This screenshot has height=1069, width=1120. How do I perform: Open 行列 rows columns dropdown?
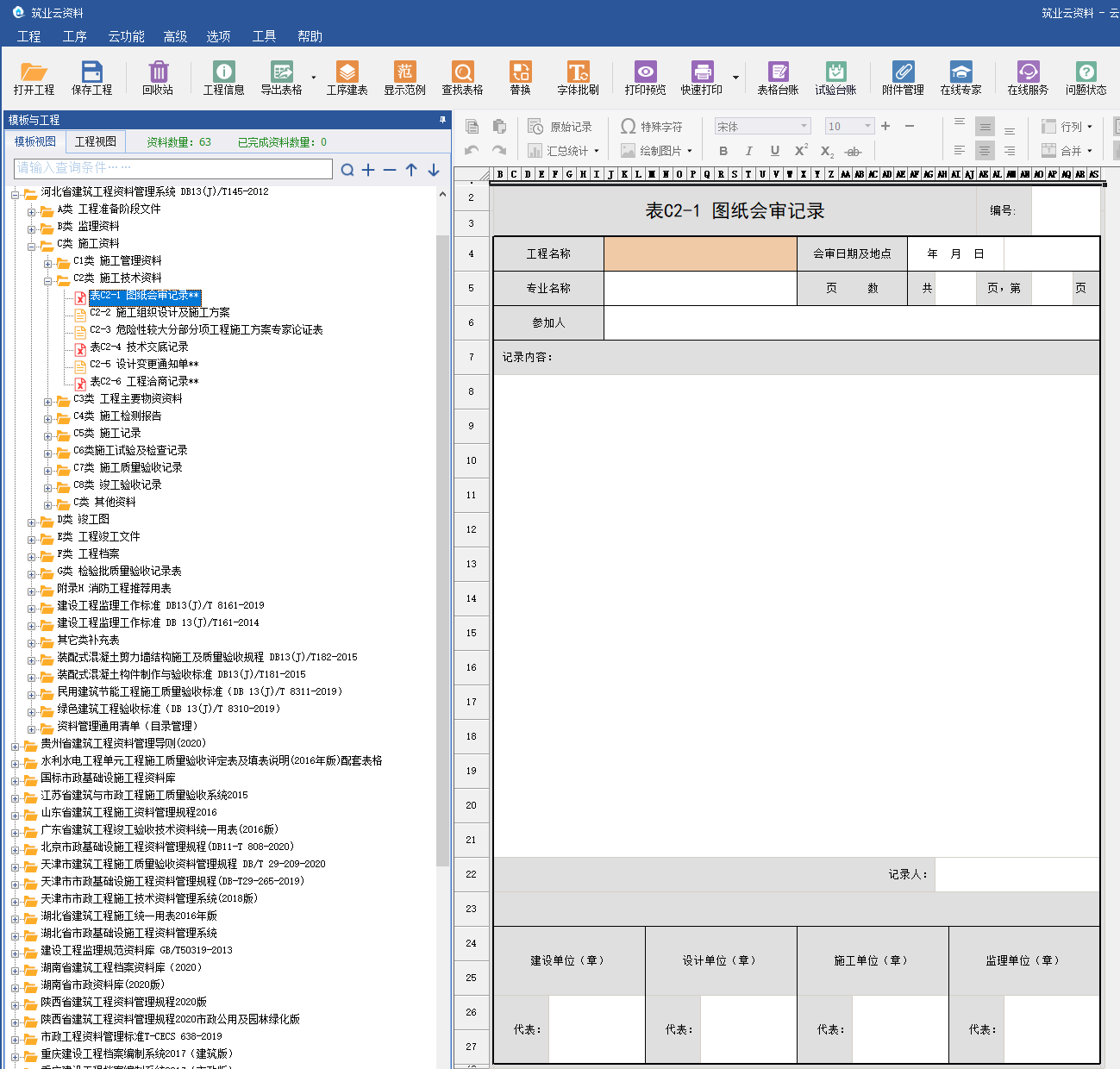pyautogui.click(x=1067, y=127)
